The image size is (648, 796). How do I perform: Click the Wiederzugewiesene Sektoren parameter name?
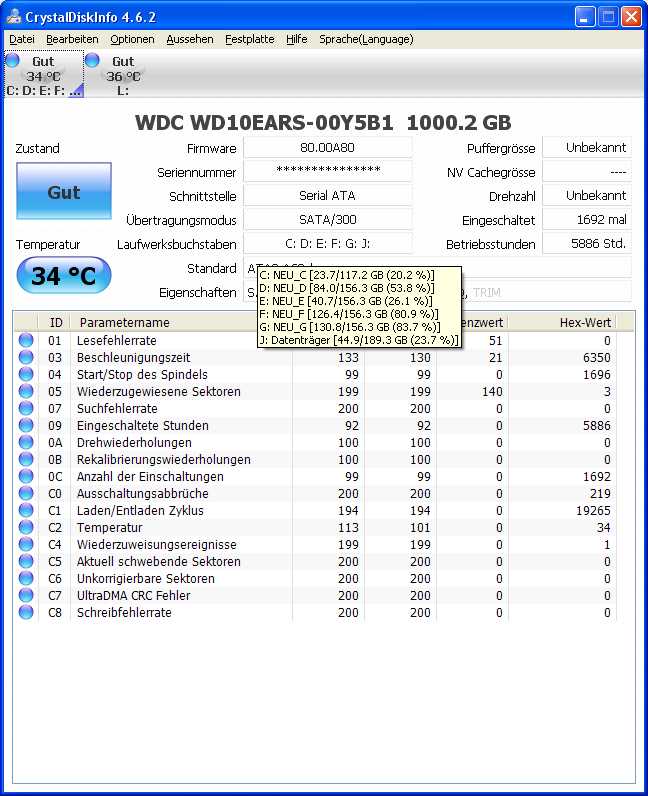pyautogui.click(x=158, y=391)
